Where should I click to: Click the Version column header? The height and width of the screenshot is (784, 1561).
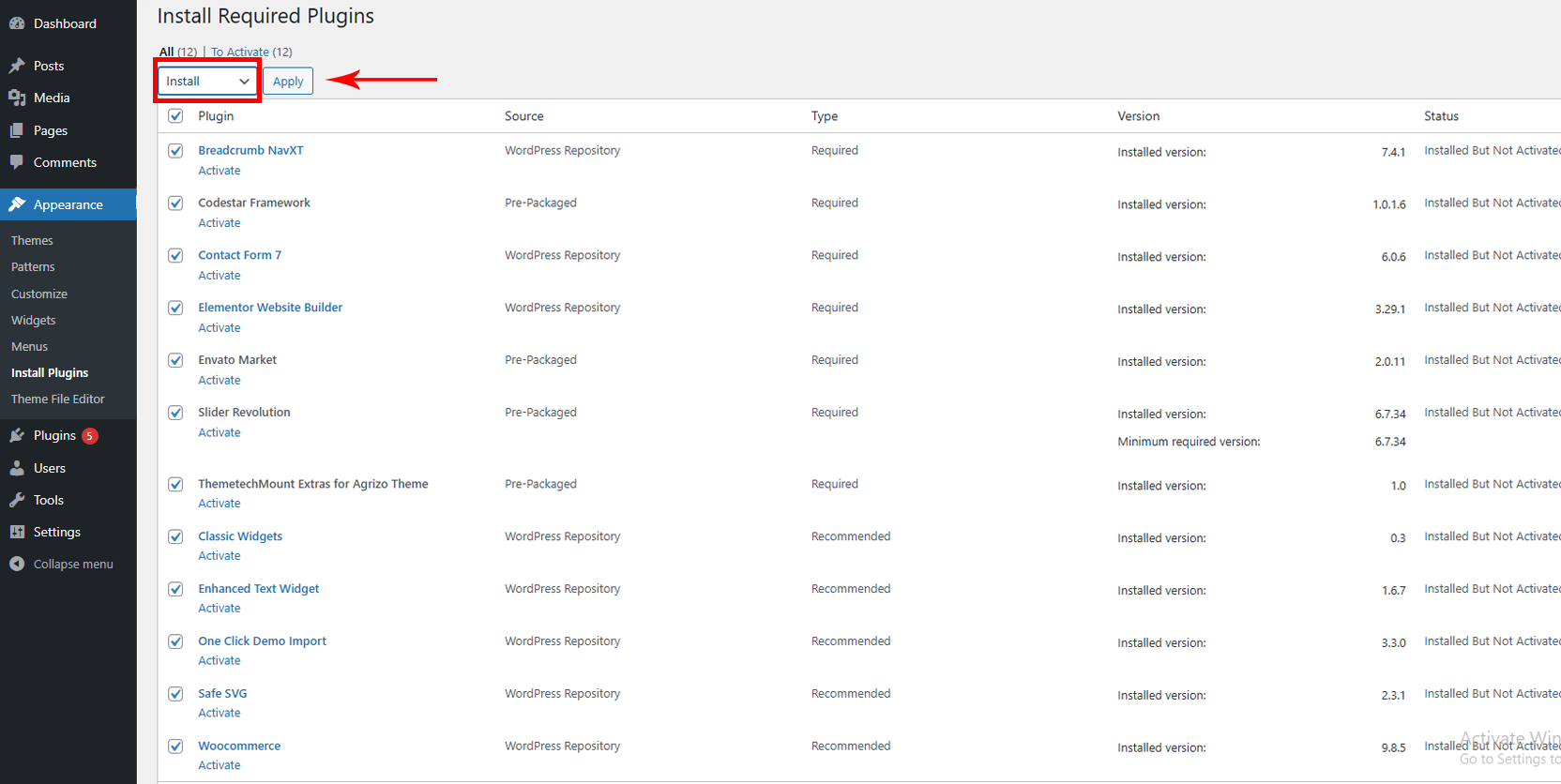pyautogui.click(x=1139, y=116)
